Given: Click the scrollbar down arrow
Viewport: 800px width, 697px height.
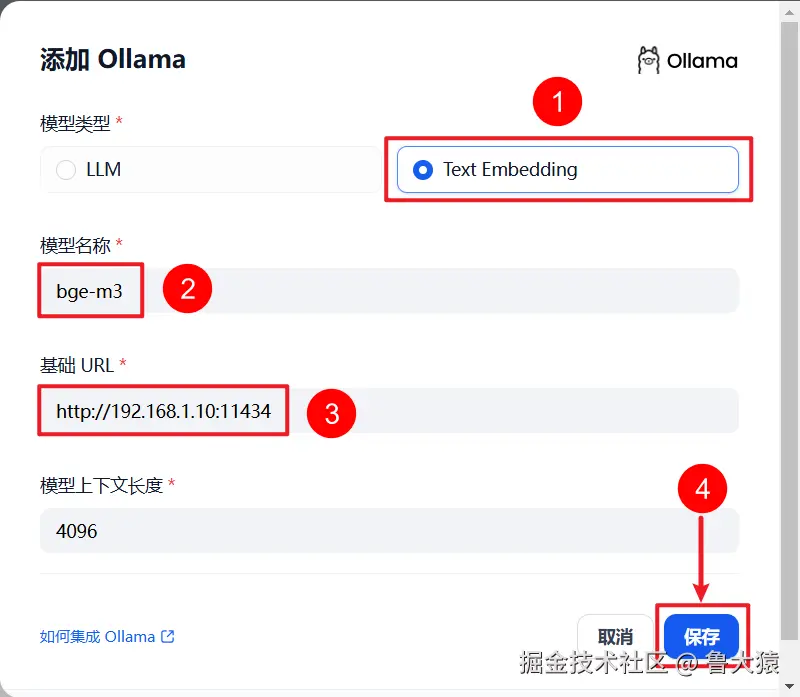Looking at the screenshot, I should (789, 686).
